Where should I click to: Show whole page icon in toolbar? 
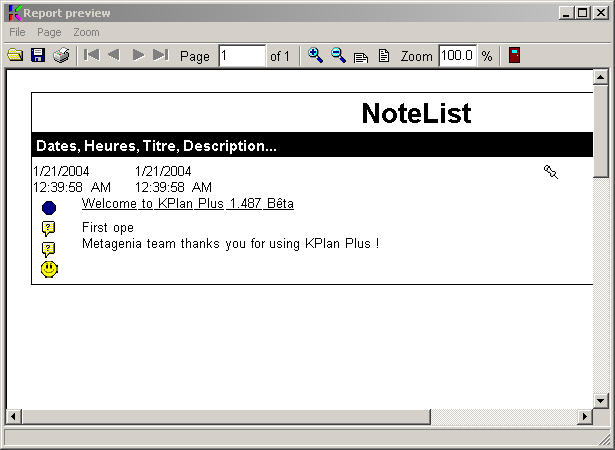point(384,55)
